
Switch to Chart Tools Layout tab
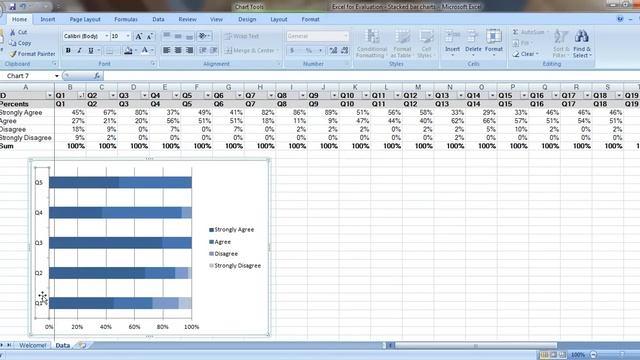[x=279, y=19]
